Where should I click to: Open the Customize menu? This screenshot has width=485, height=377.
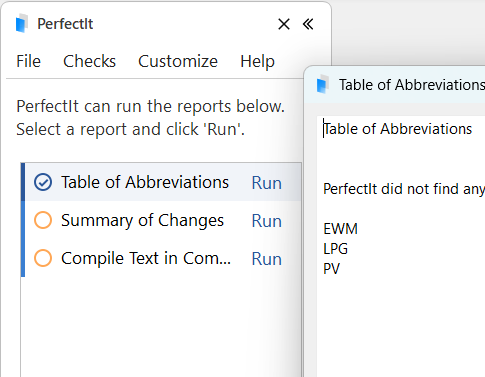click(x=178, y=61)
